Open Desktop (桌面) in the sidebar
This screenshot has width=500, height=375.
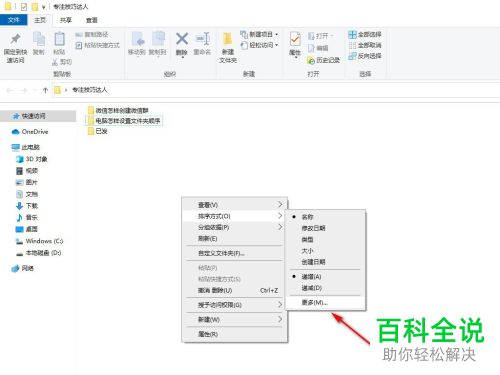point(27,229)
